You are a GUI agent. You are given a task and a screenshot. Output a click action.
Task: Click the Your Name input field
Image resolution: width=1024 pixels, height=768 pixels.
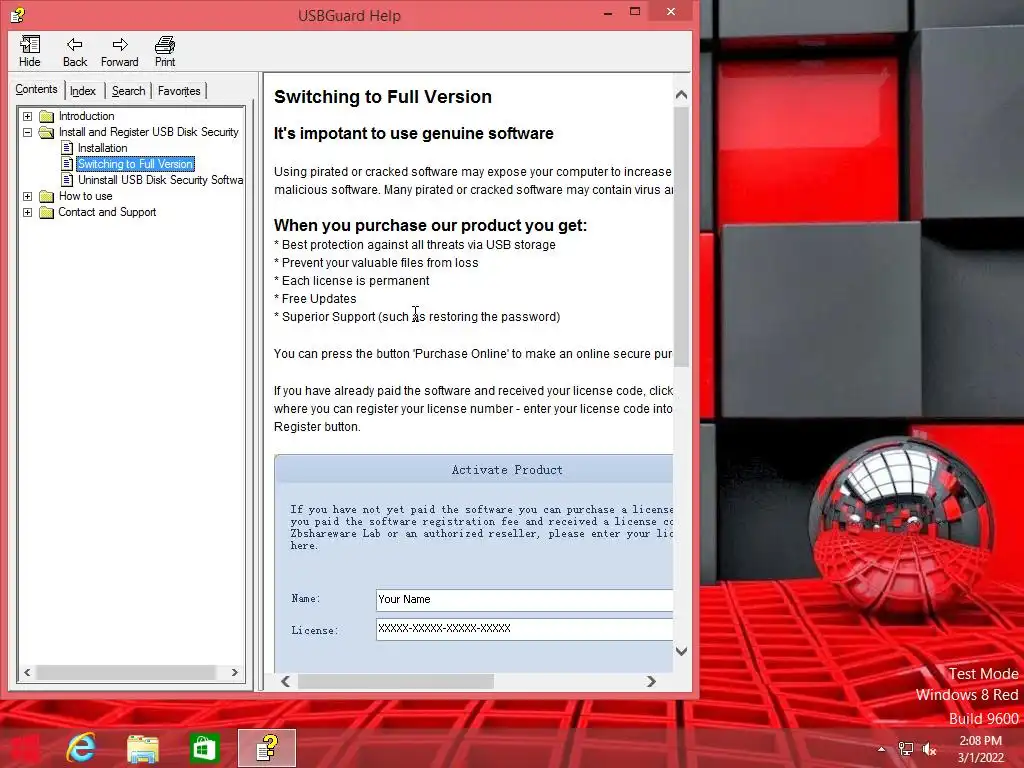(524, 600)
